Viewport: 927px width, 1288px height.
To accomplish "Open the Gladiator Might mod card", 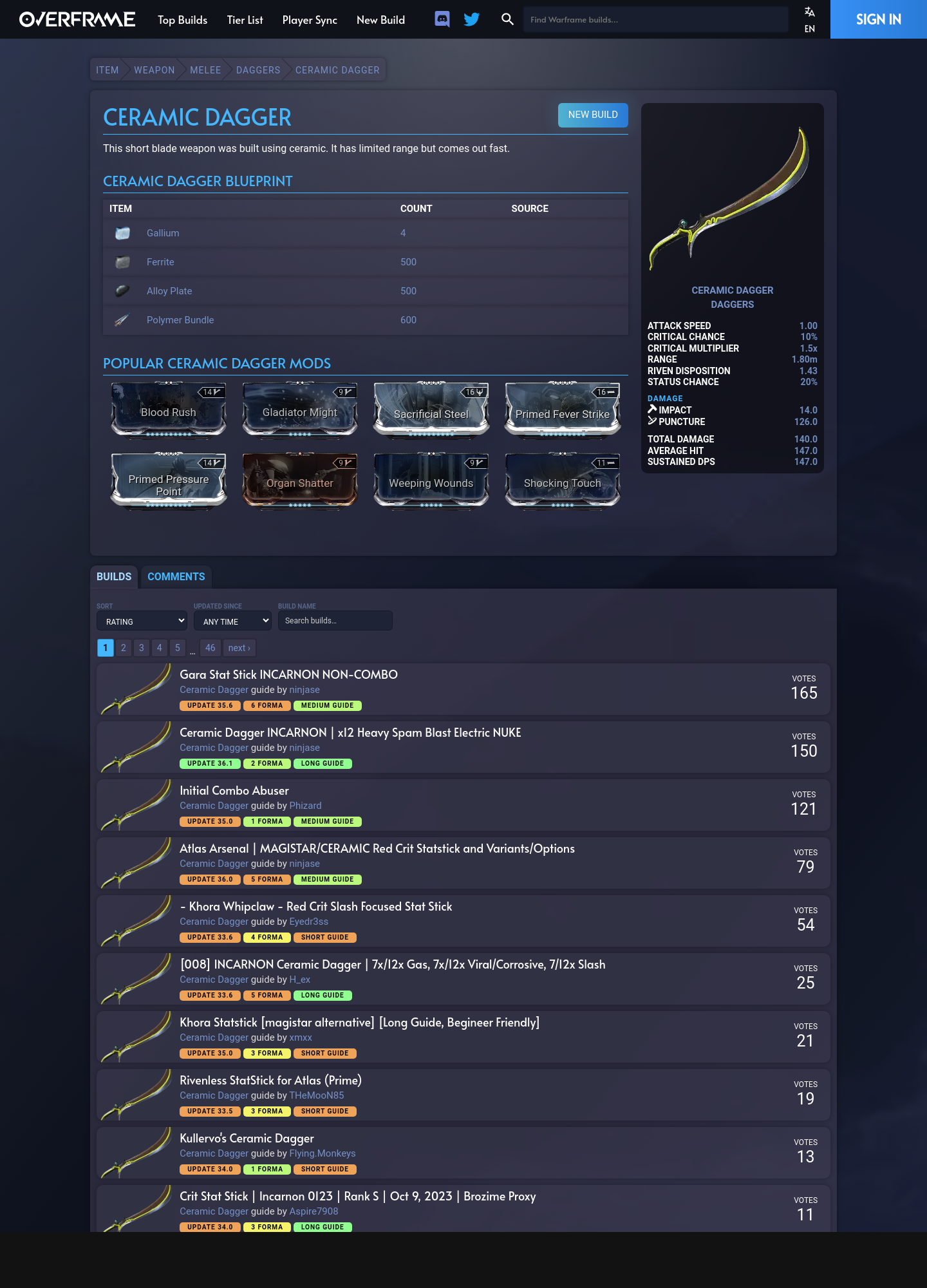I will click(300, 410).
